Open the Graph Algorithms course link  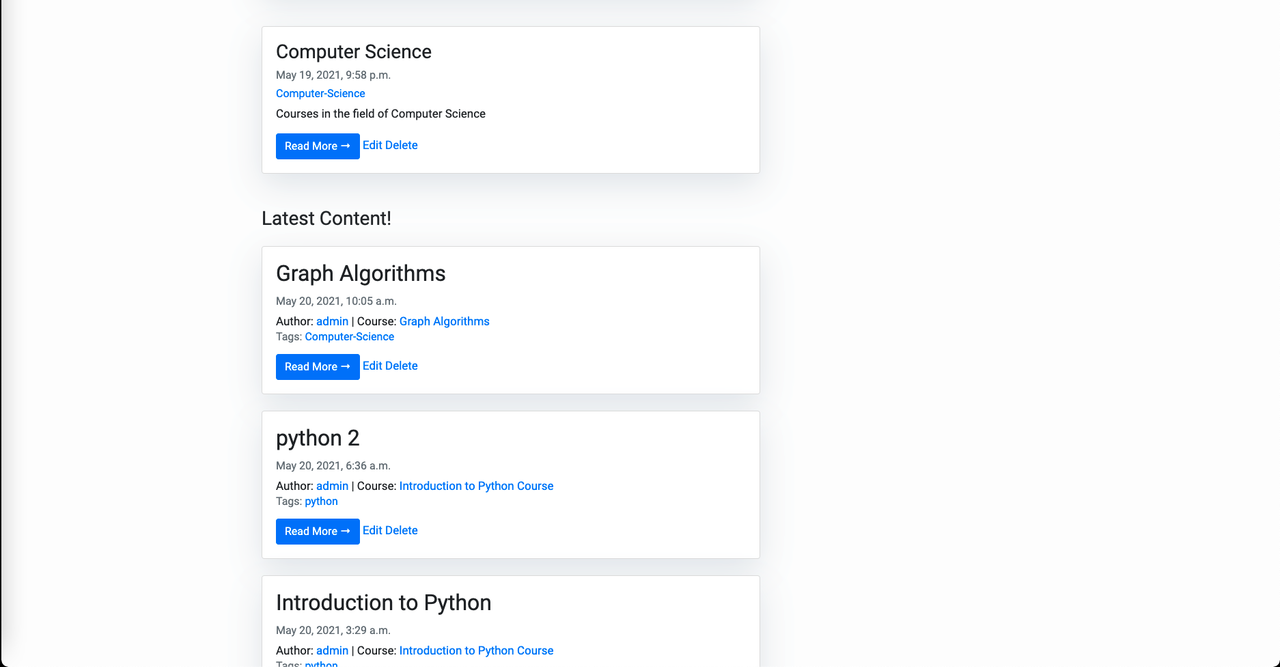click(444, 322)
